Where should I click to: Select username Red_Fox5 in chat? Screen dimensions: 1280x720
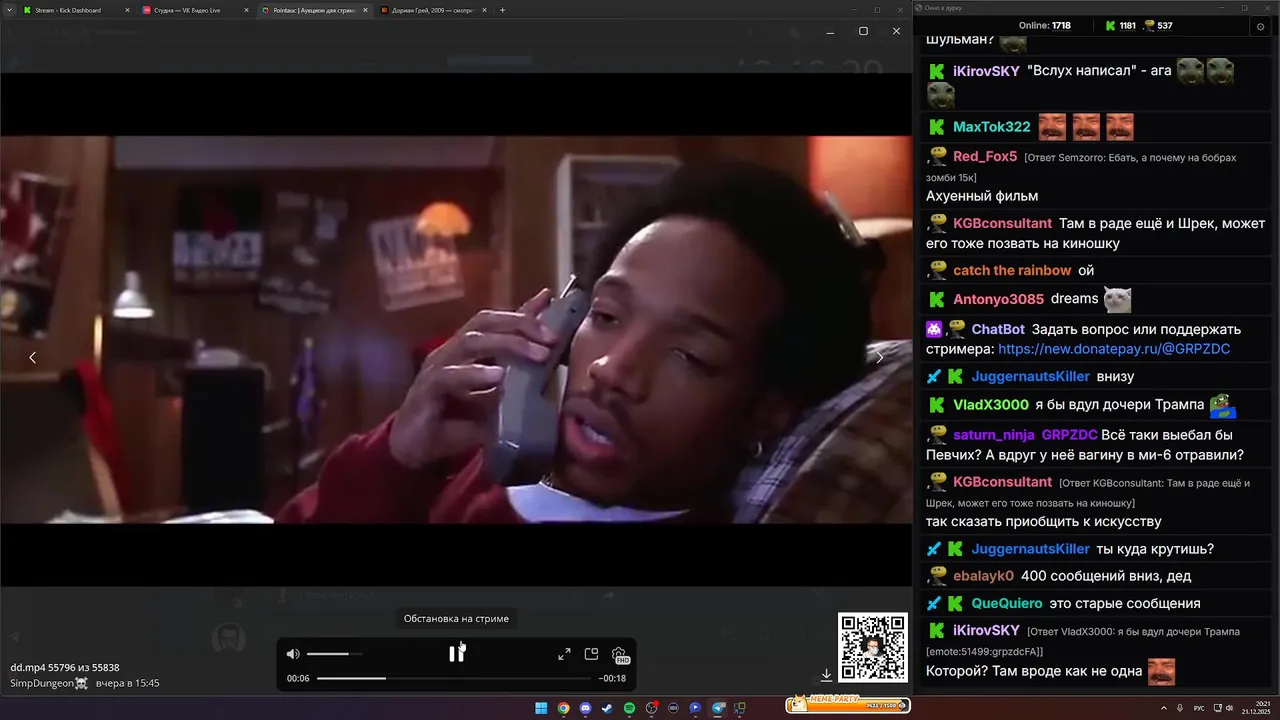tap(985, 157)
